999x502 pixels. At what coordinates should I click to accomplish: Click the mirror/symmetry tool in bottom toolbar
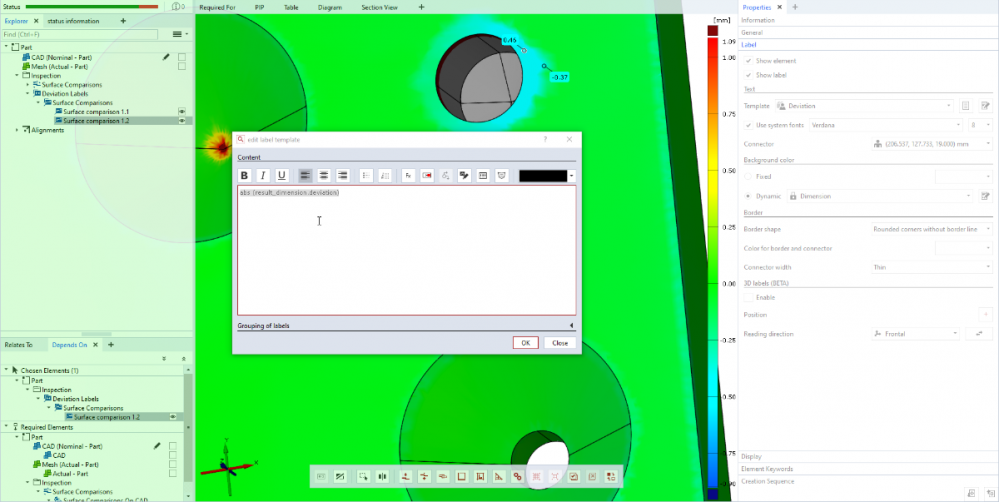(x=382, y=476)
